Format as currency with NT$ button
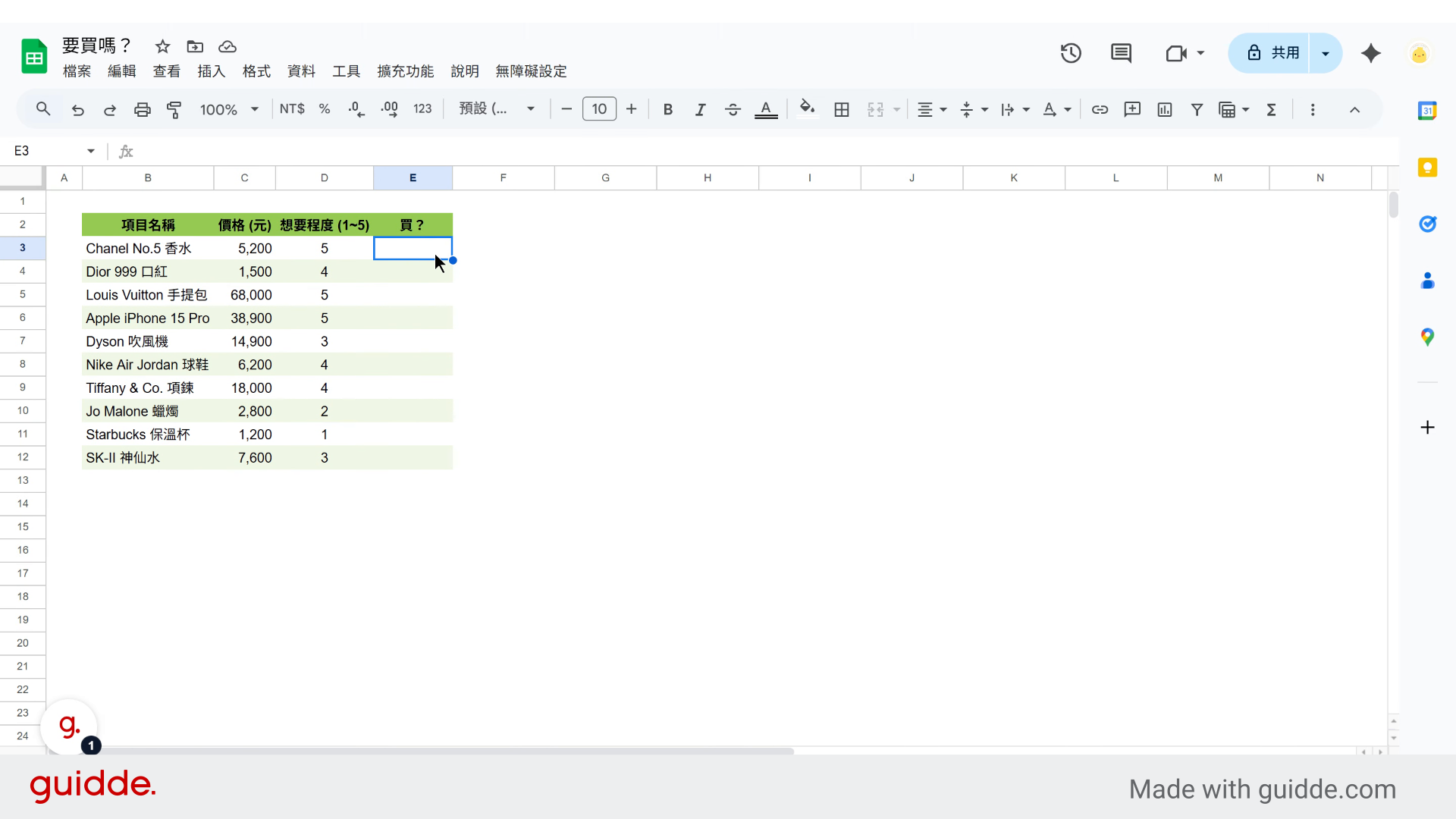1456x819 pixels. [x=292, y=109]
